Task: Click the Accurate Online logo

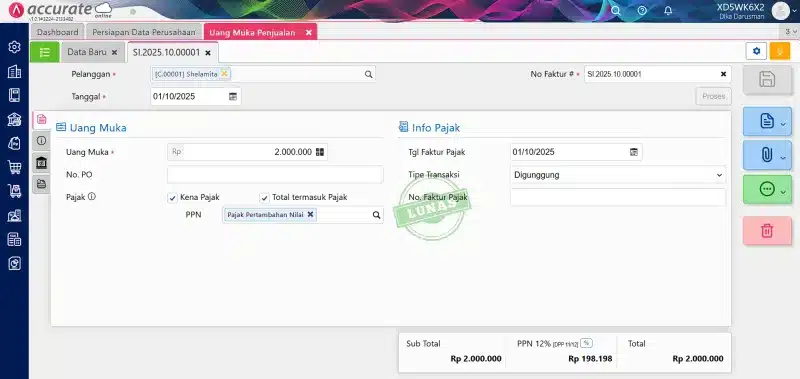Action: [60, 11]
